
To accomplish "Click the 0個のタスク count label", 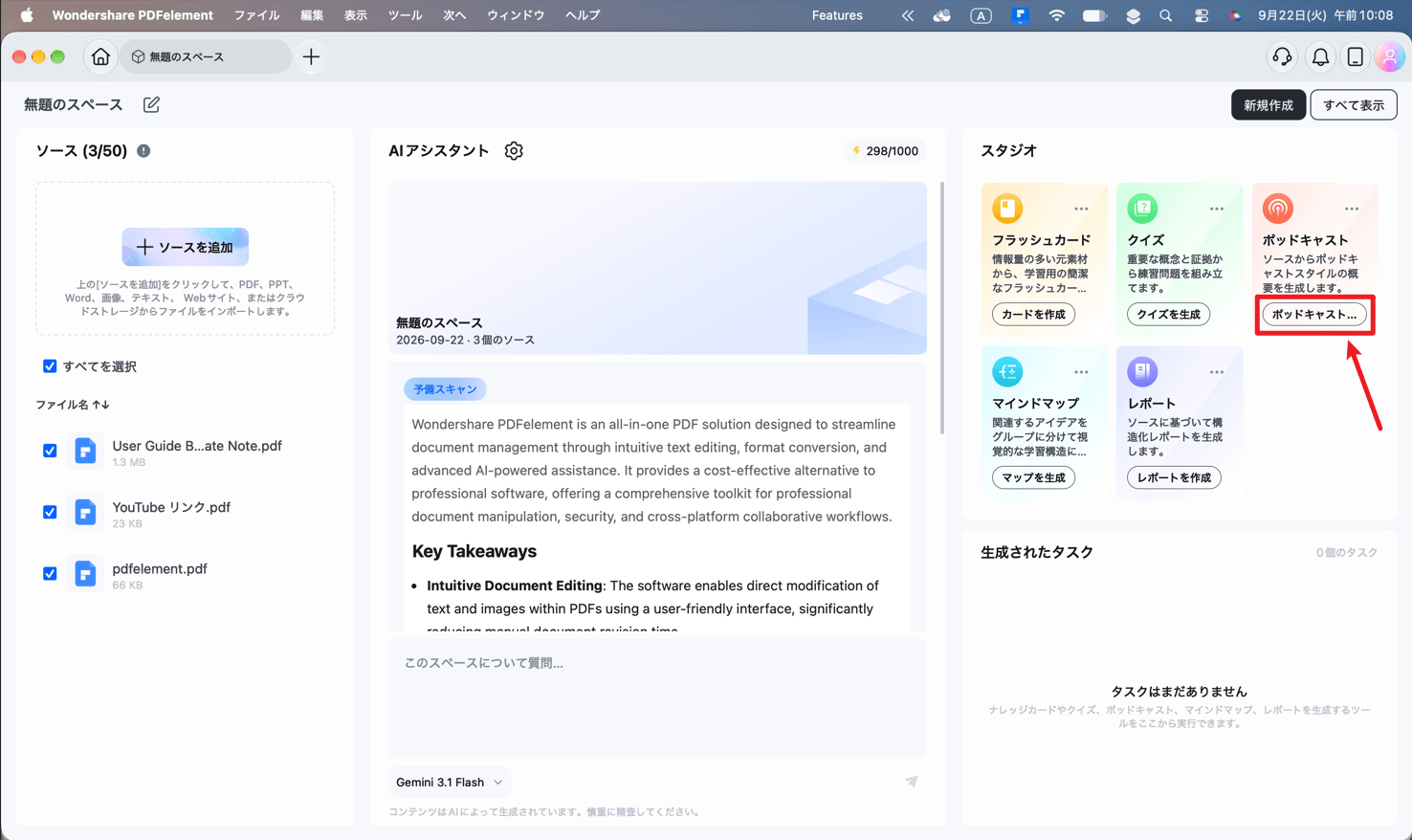I will (x=1346, y=553).
